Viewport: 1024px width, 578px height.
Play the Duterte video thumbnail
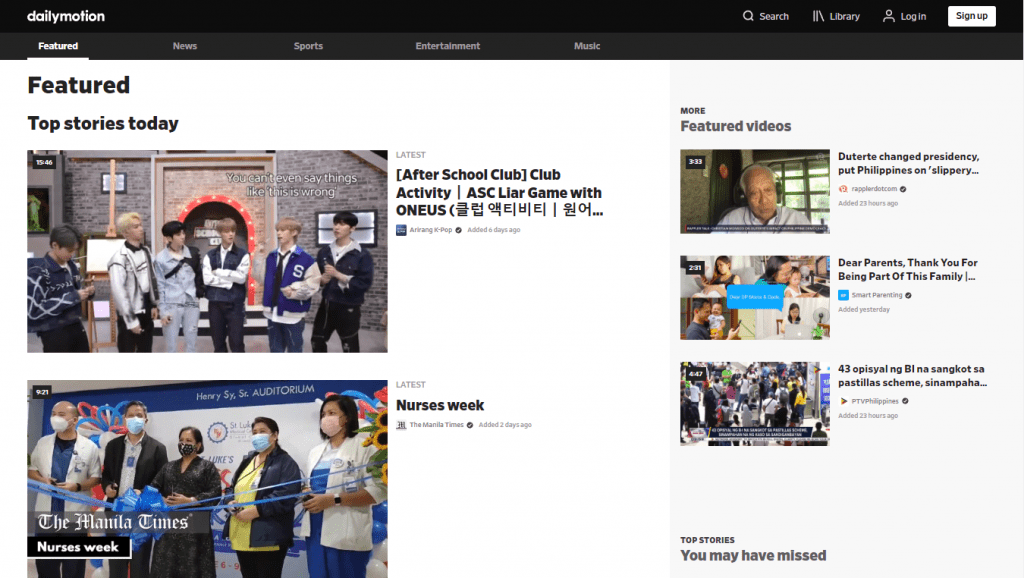[755, 191]
